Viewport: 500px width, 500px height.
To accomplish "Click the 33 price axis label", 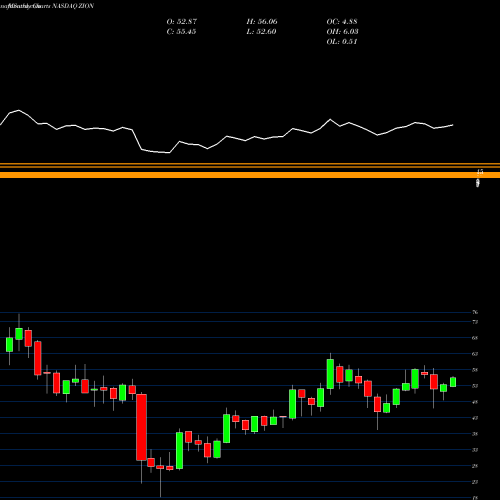I will (475, 450).
